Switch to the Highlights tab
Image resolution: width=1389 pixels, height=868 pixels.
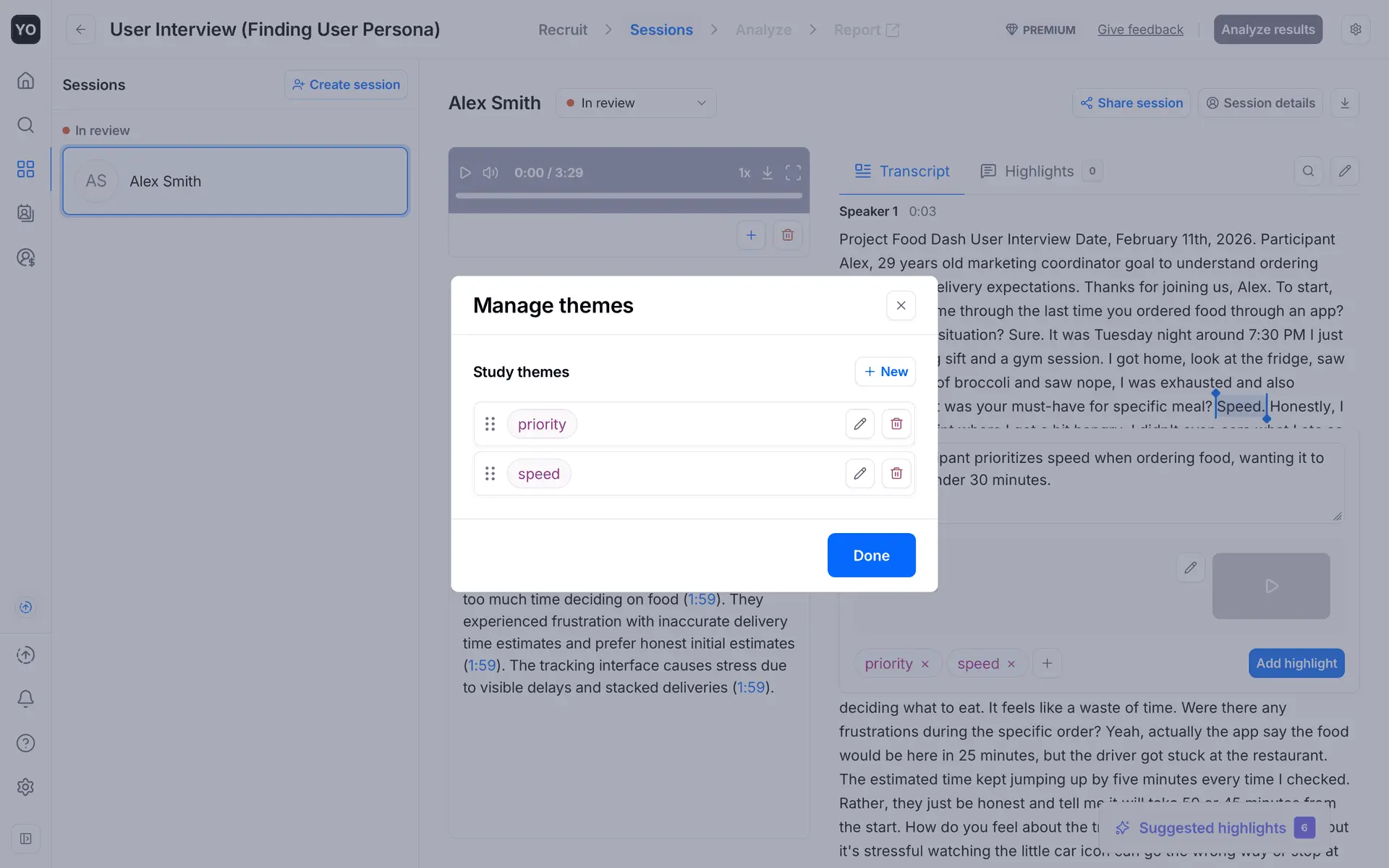[1039, 171]
